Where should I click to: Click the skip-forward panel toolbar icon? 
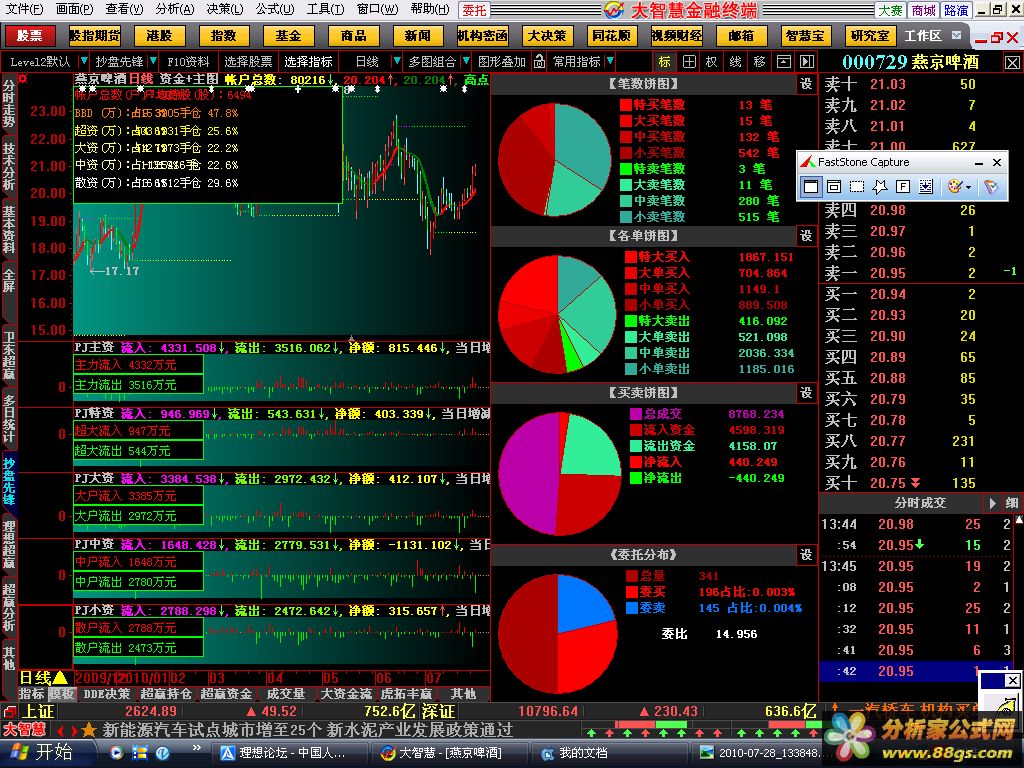coord(807,61)
